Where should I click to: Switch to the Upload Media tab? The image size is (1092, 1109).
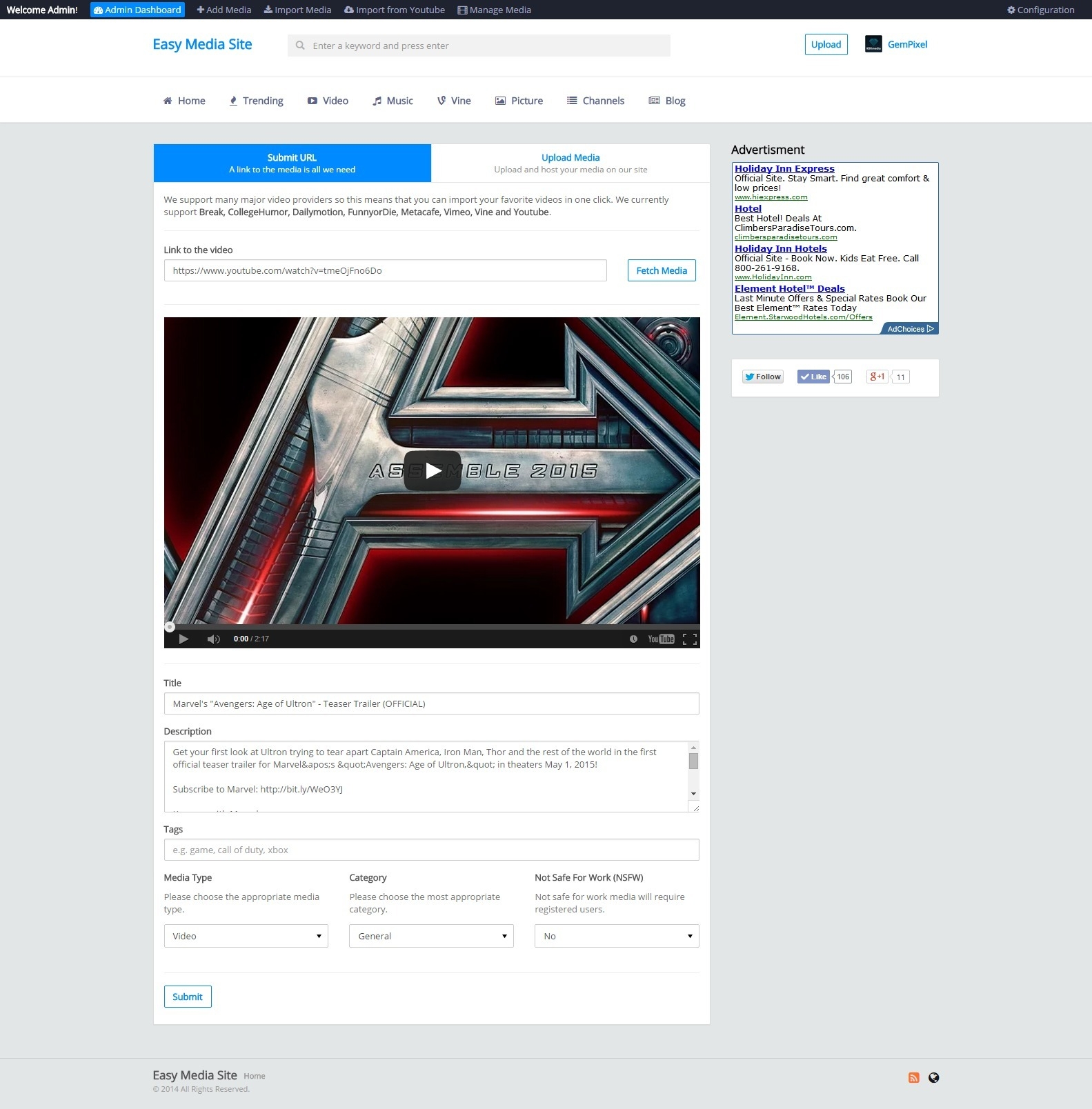(x=570, y=163)
